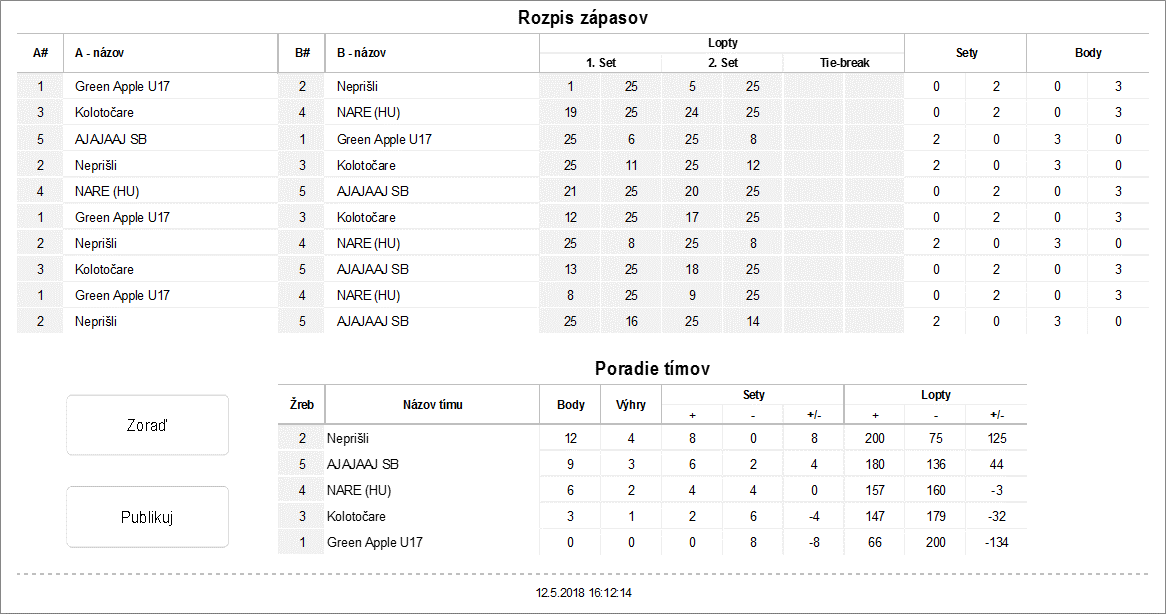
Task: Click the "1. Set" column header
Action: [x=600, y=62]
